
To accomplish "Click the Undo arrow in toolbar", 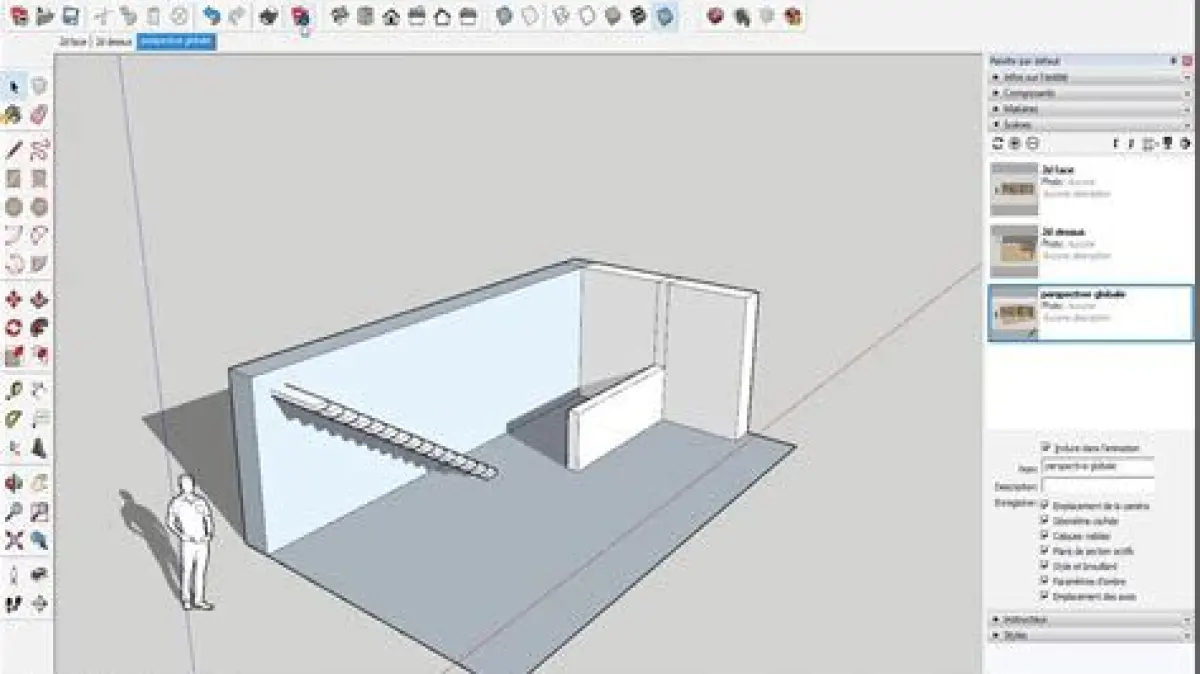I will click(x=211, y=16).
